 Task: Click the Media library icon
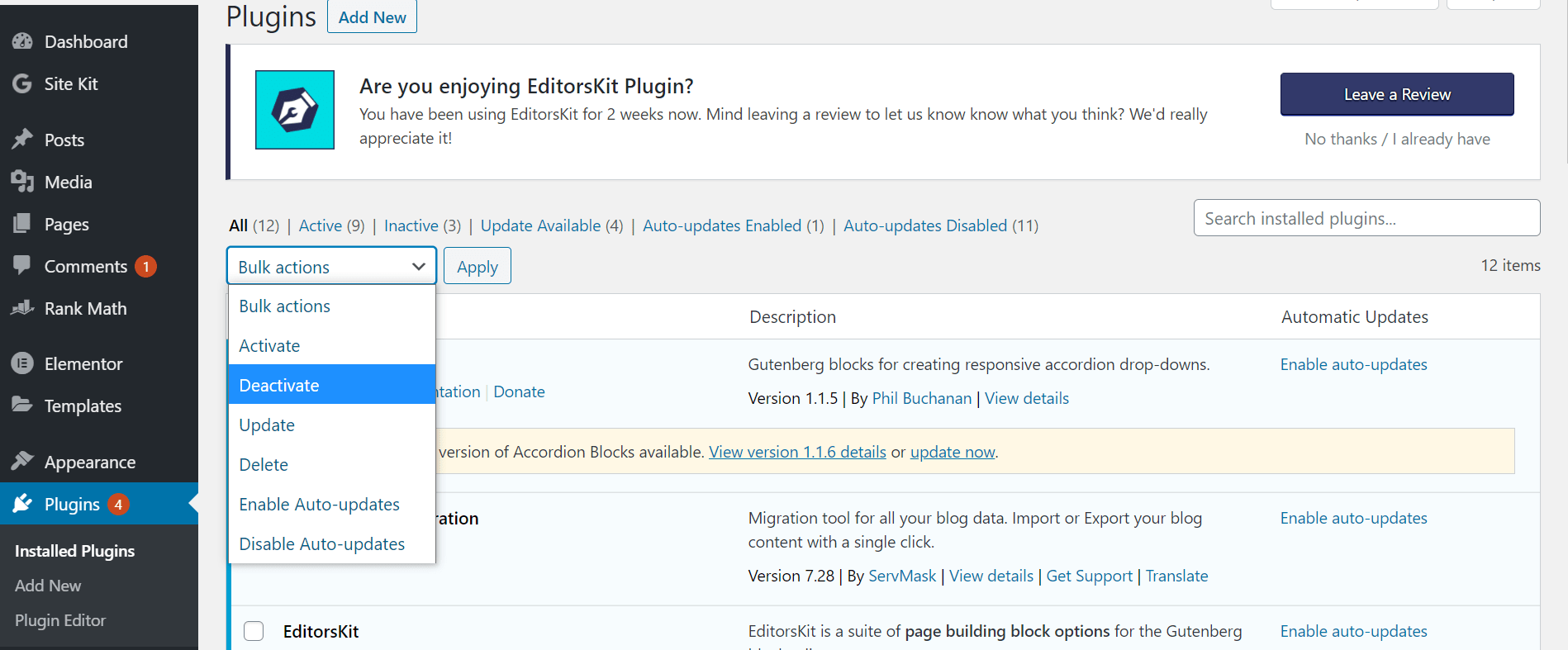click(22, 182)
